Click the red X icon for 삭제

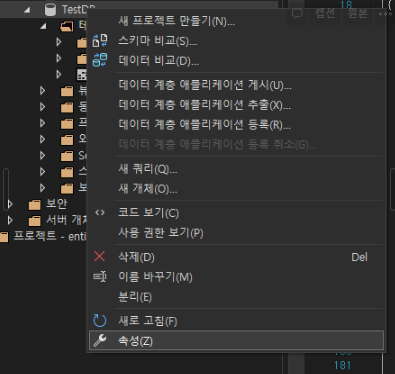(100, 256)
